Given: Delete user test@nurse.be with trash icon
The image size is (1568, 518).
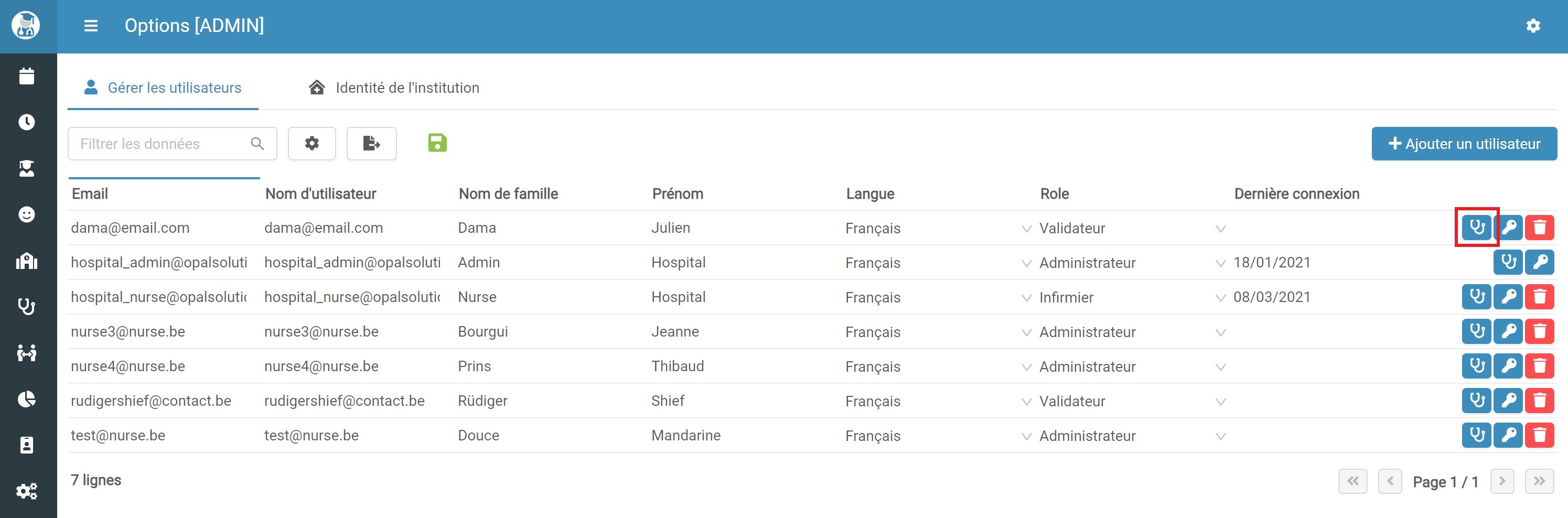Looking at the screenshot, I should point(1539,435).
